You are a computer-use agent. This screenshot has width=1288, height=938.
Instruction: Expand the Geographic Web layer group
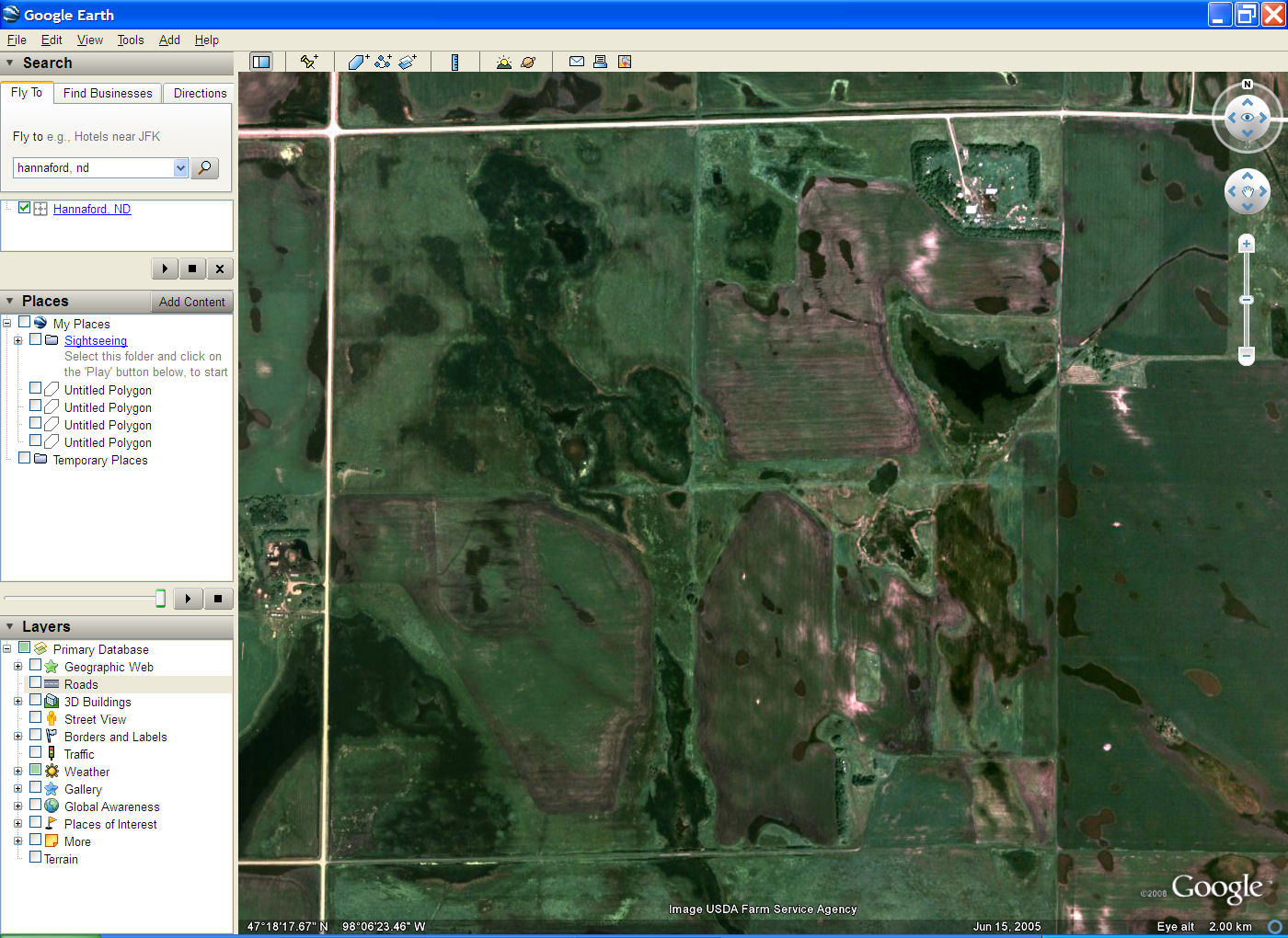[x=17, y=666]
